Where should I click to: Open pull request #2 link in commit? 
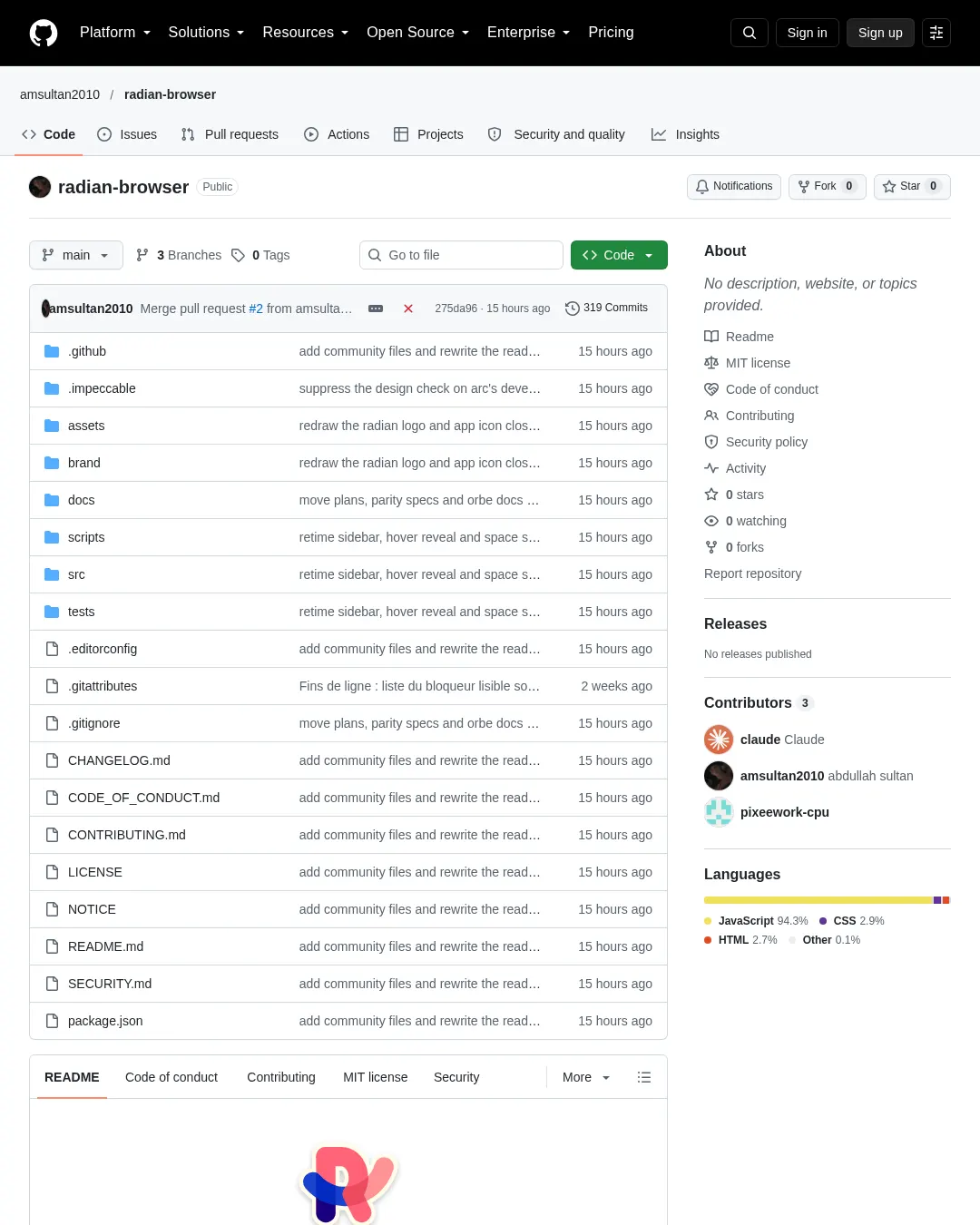(256, 309)
